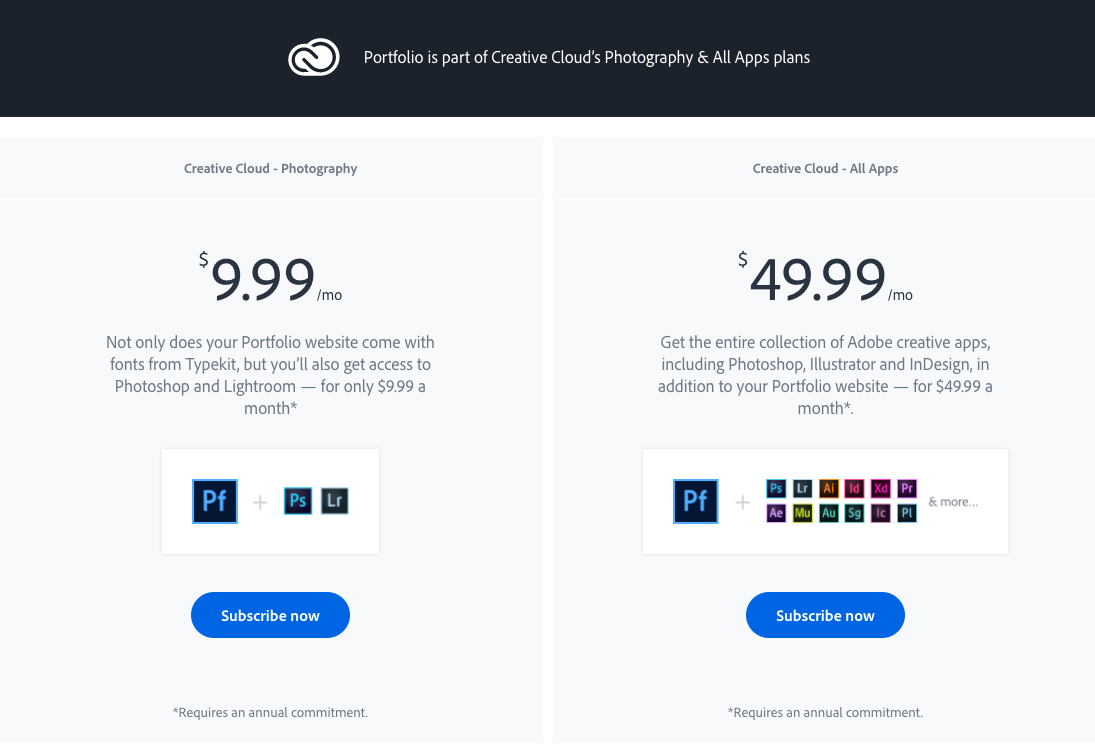
Task: Click the Audition icon
Action: coord(829,513)
